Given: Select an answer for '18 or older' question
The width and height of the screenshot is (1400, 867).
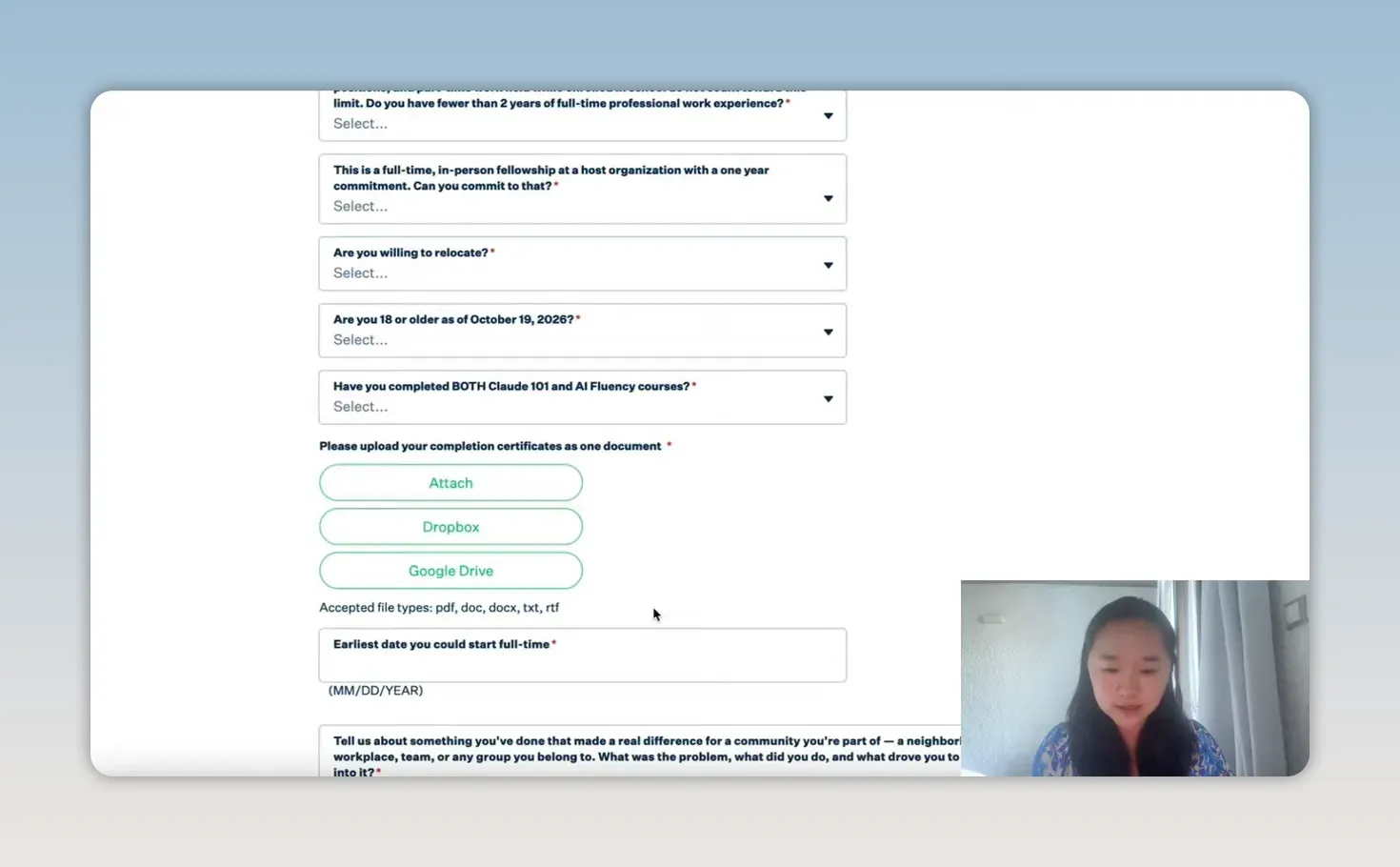Looking at the screenshot, I should click(582, 331).
